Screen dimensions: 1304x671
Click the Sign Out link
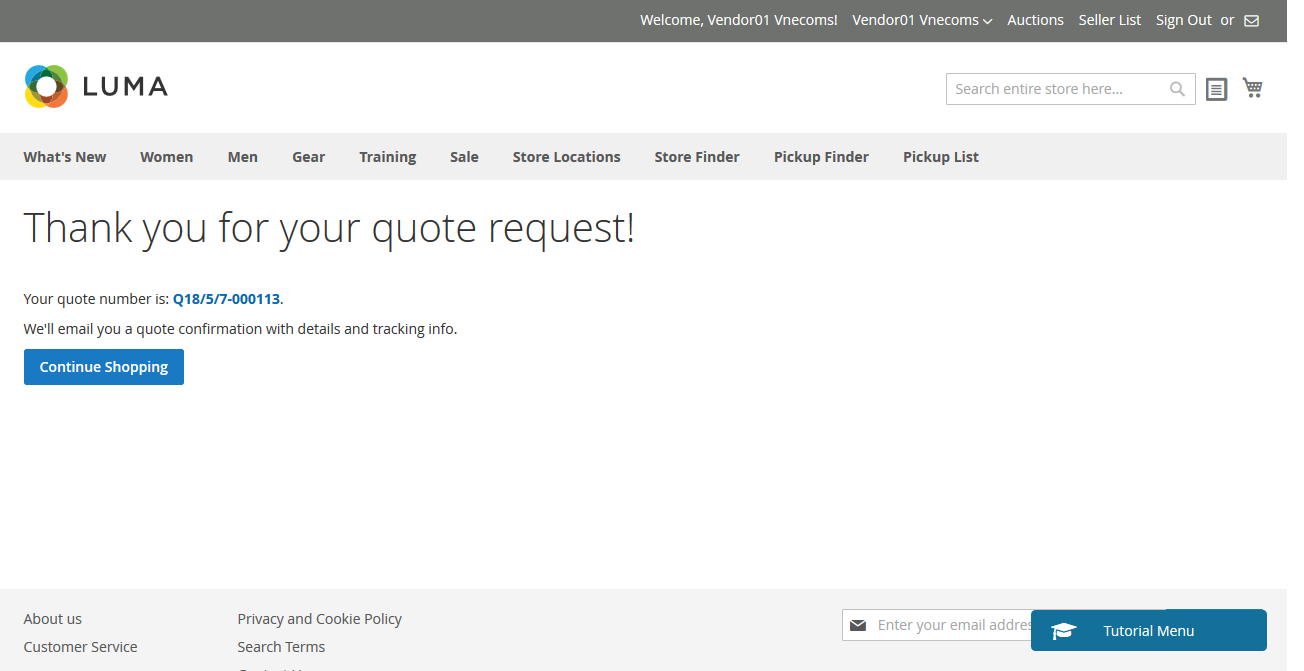click(1183, 20)
